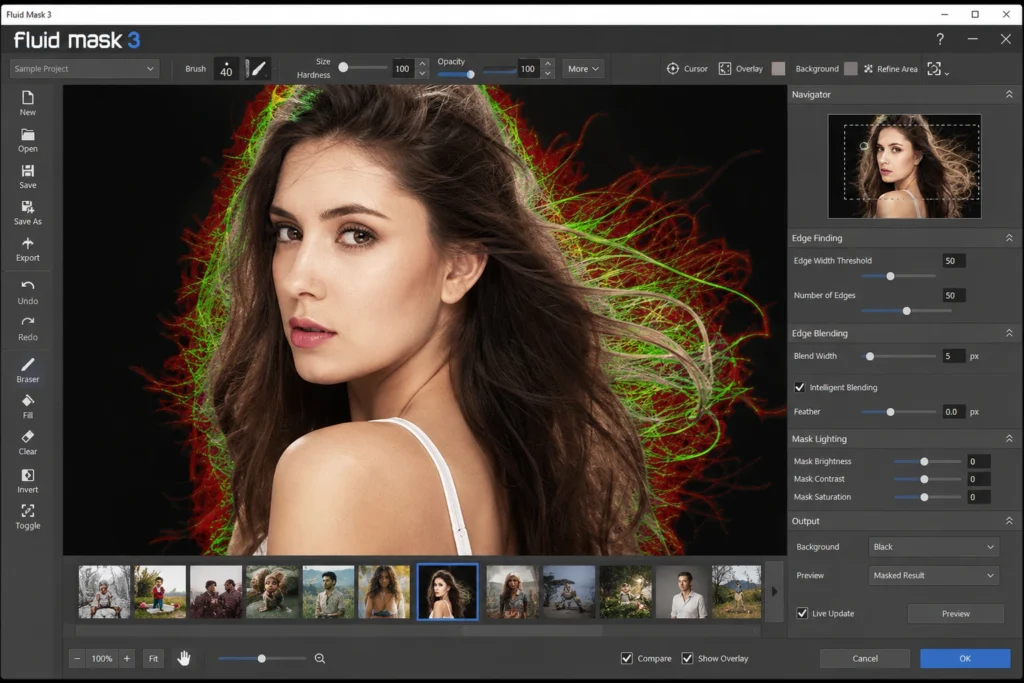Export the image via Export icon
Screen dimensions: 1024x683
[x=27, y=244]
